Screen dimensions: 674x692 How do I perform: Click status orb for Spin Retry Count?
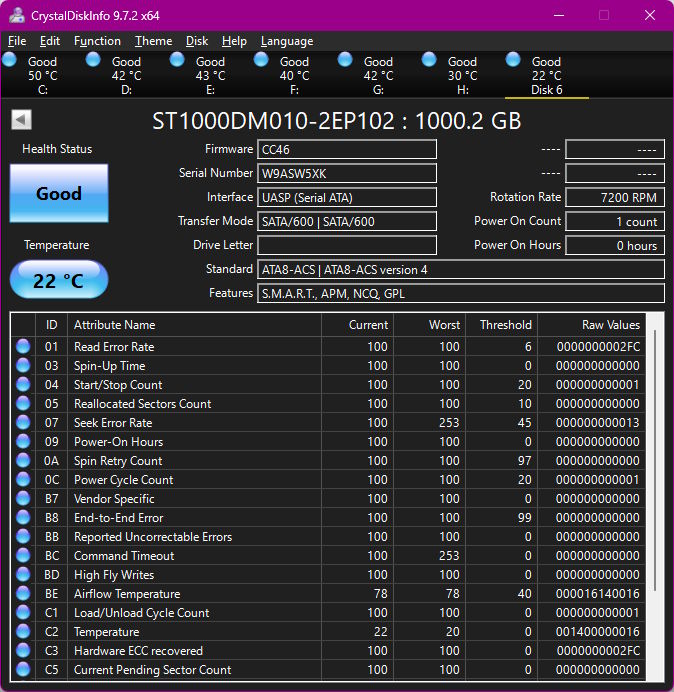coord(23,460)
